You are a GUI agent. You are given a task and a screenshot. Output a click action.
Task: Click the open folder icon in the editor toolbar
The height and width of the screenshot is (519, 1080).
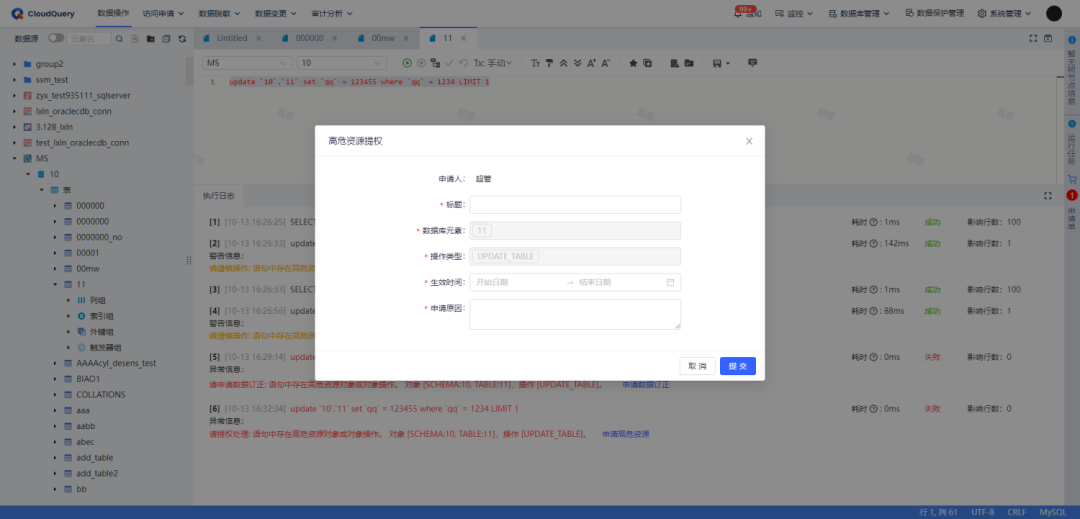coord(689,63)
